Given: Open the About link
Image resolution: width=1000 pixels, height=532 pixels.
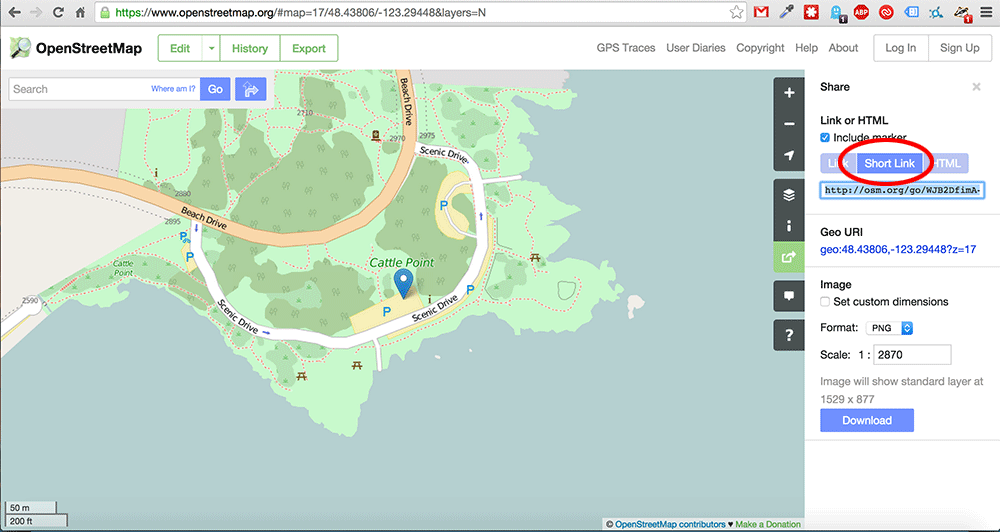Looking at the screenshot, I should pos(843,48).
